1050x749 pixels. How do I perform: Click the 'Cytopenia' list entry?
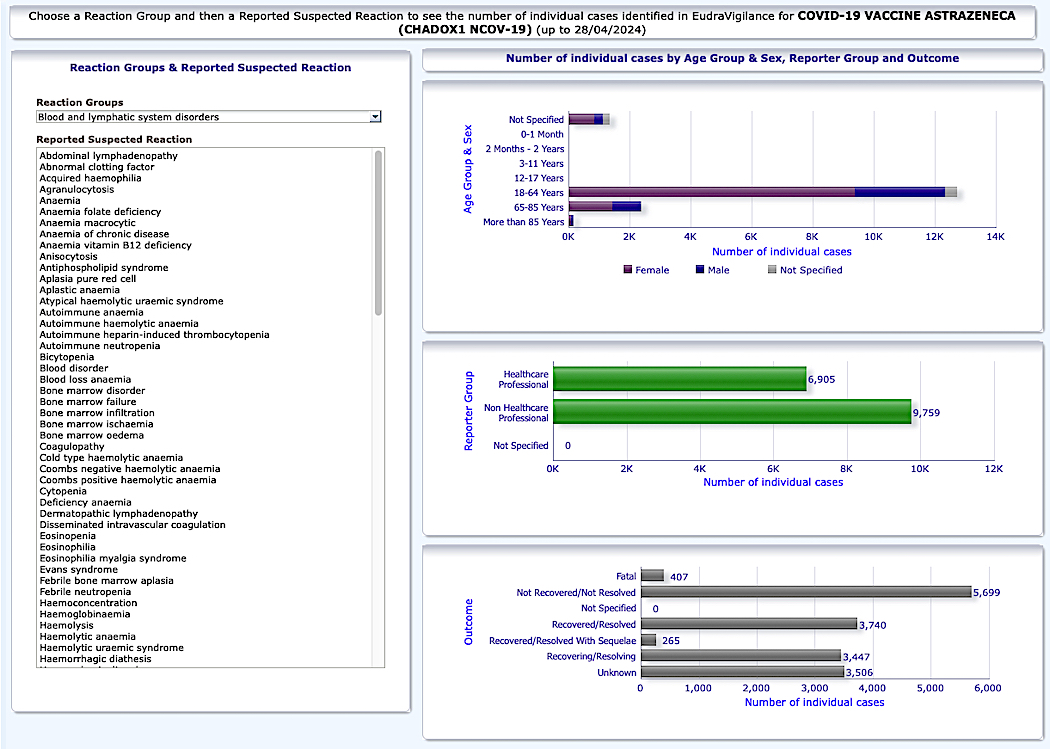point(63,491)
